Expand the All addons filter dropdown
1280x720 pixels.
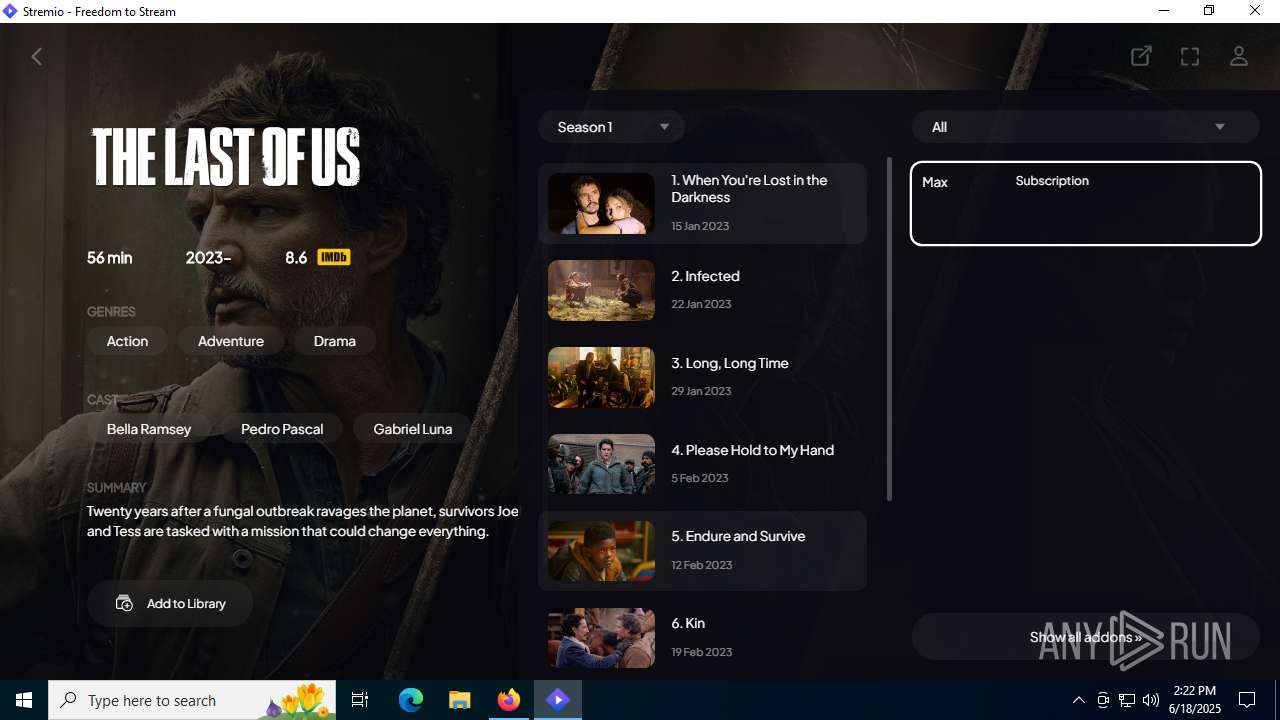[x=1085, y=127]
